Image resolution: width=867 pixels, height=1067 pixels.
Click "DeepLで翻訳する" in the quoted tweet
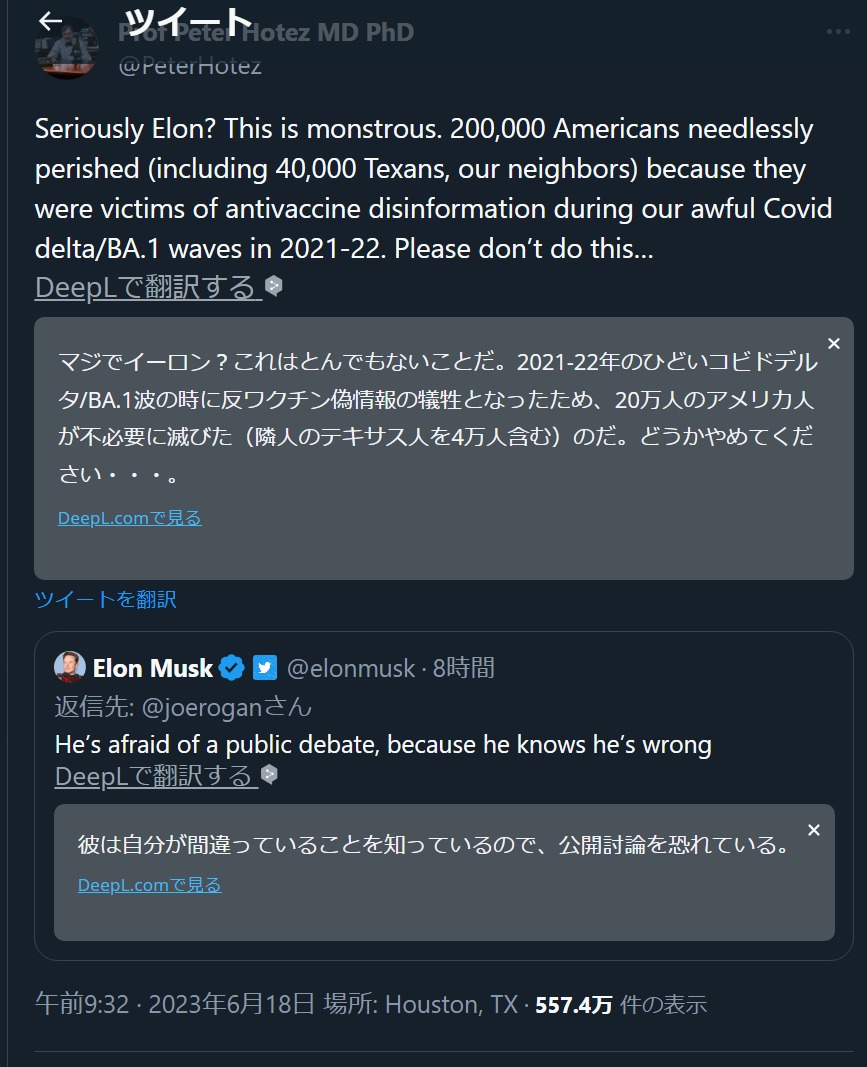point(154,775)
